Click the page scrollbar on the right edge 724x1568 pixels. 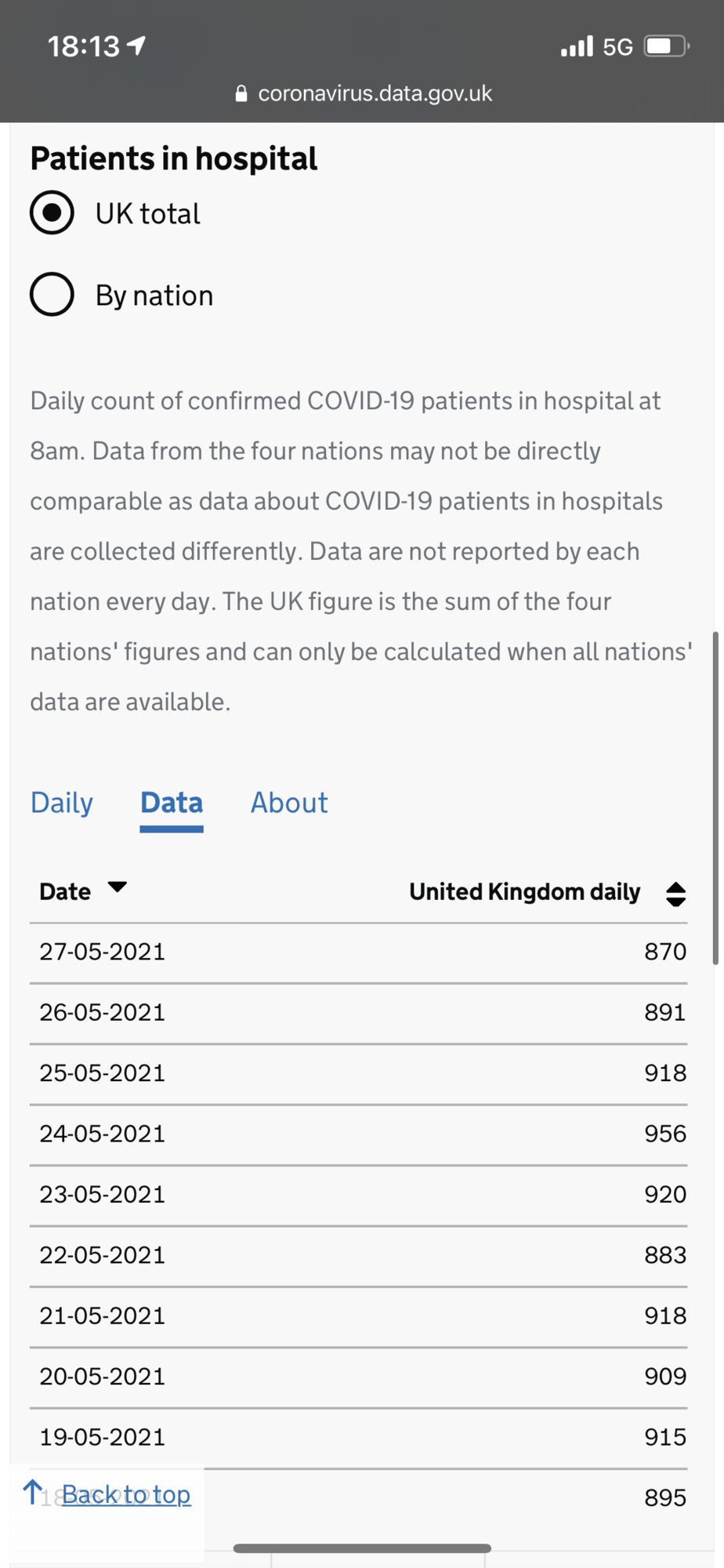point(715,797)
